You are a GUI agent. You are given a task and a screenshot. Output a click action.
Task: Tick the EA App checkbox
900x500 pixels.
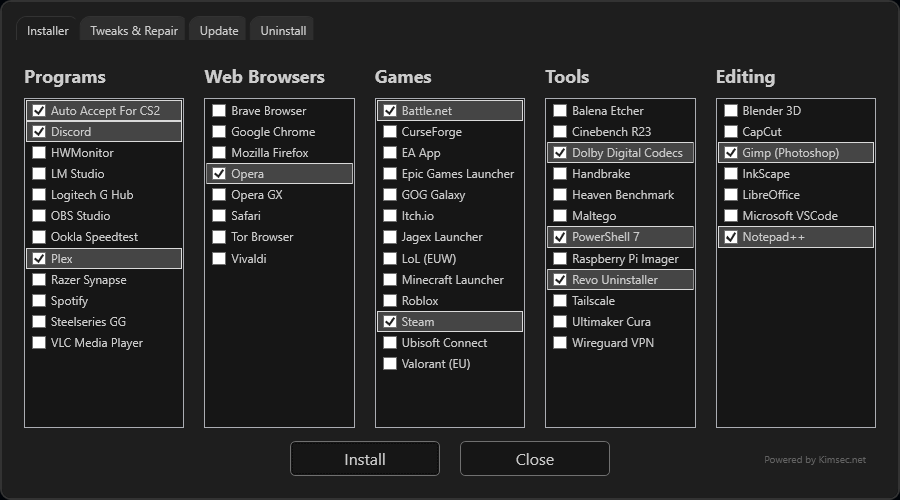click(390, 153)
